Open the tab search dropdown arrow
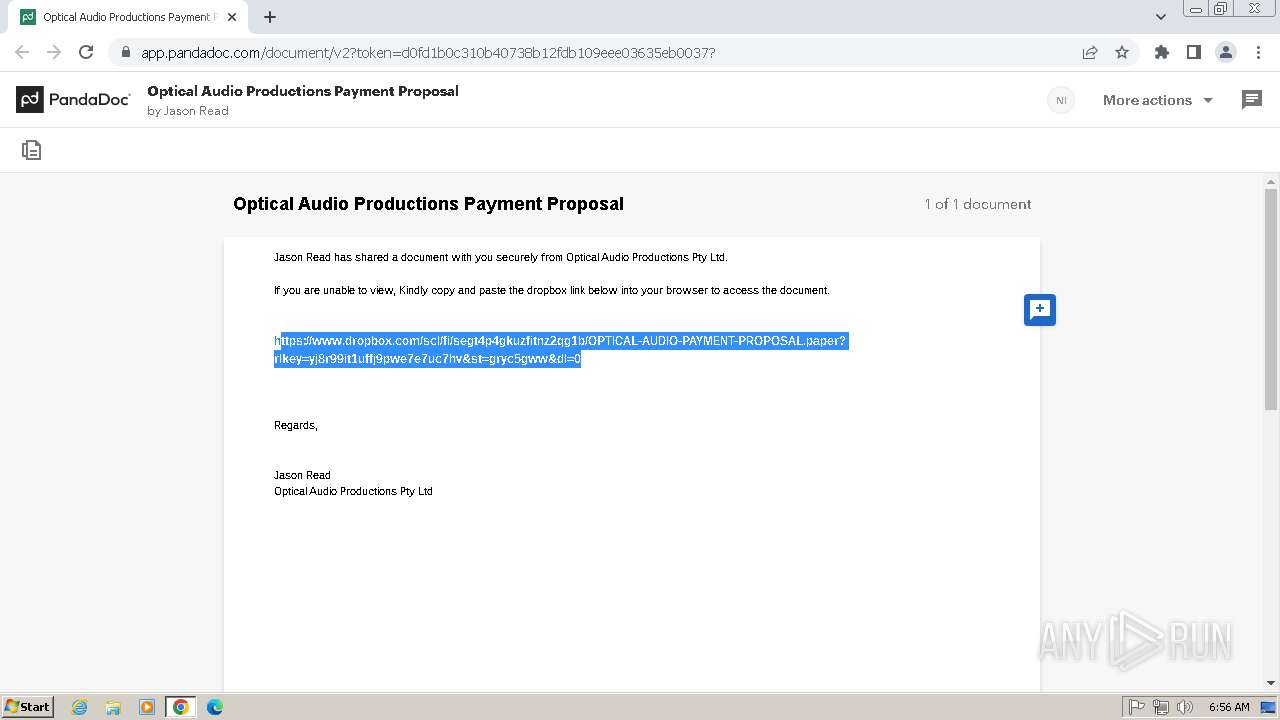This screenshot has width=1280, height=720. click(1161, 17)
